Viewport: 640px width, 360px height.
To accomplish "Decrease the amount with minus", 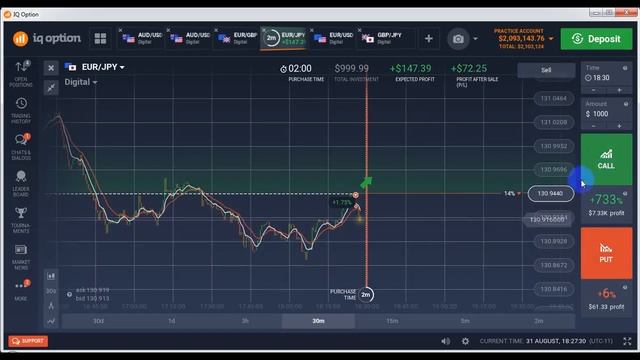I will coord(593,126).
